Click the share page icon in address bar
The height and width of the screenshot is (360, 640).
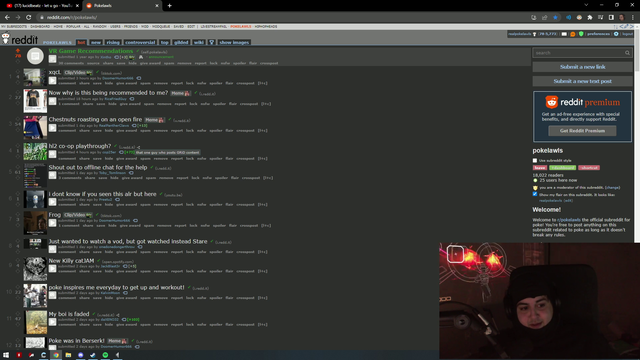pos(544,18)
